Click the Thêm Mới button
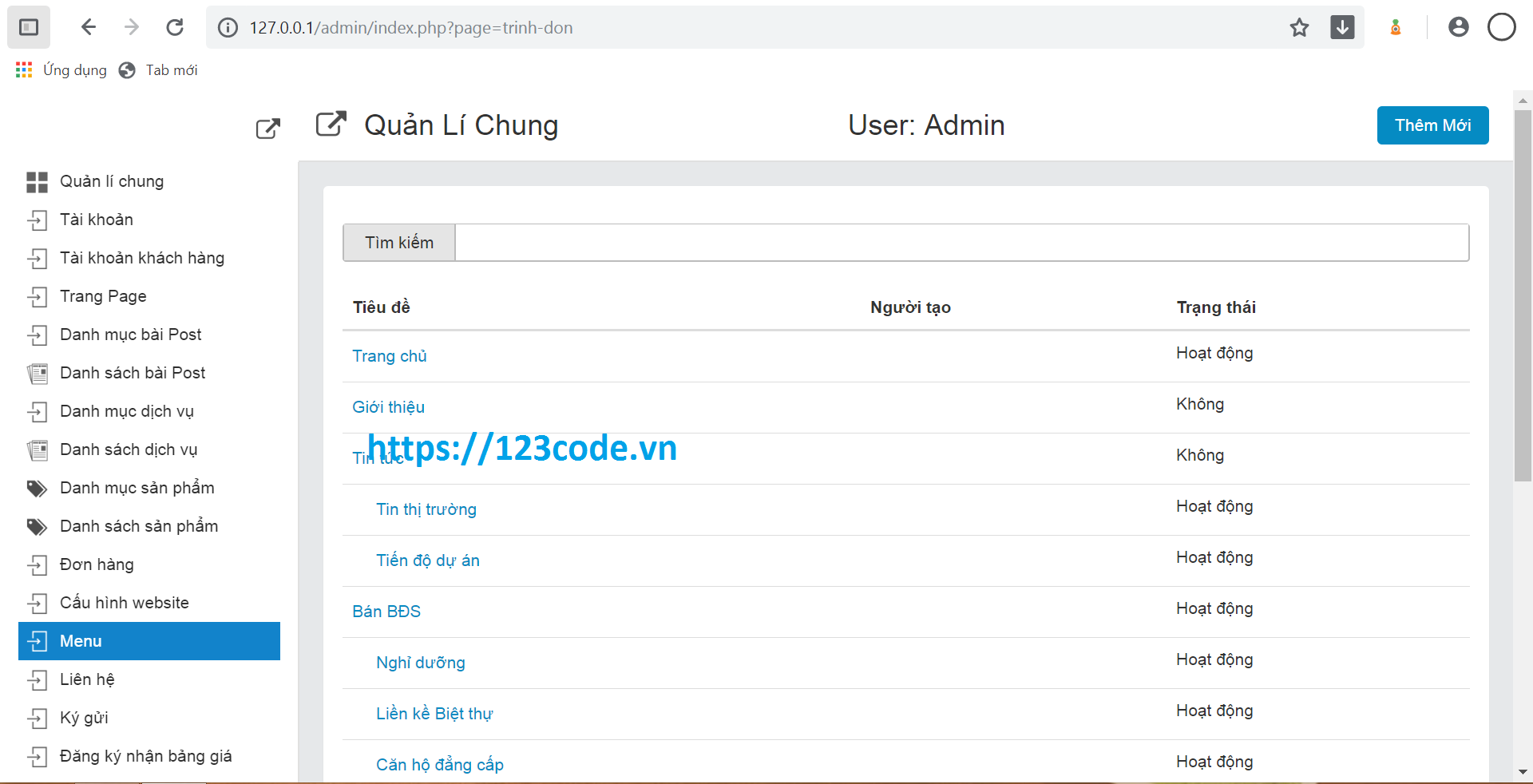The image size is (1533, 784). click(1432, 125)
